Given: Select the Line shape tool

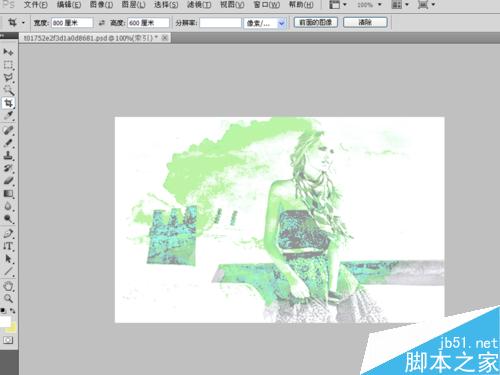Looking at the screenshot, I should (x=8, y=272).
